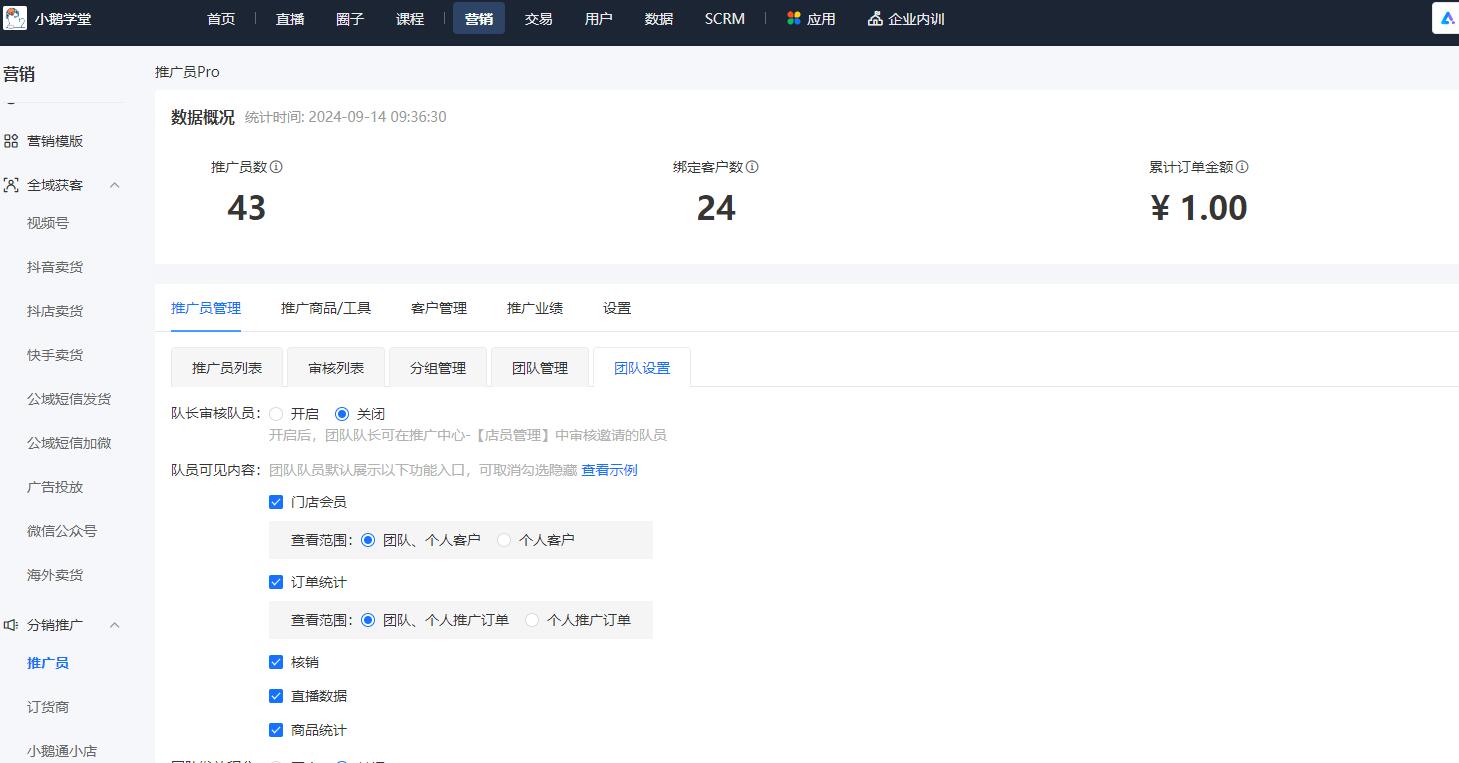Select the 个人客户 view scope radio
This screenshot has height=763, width=1459.
[504, 539]
